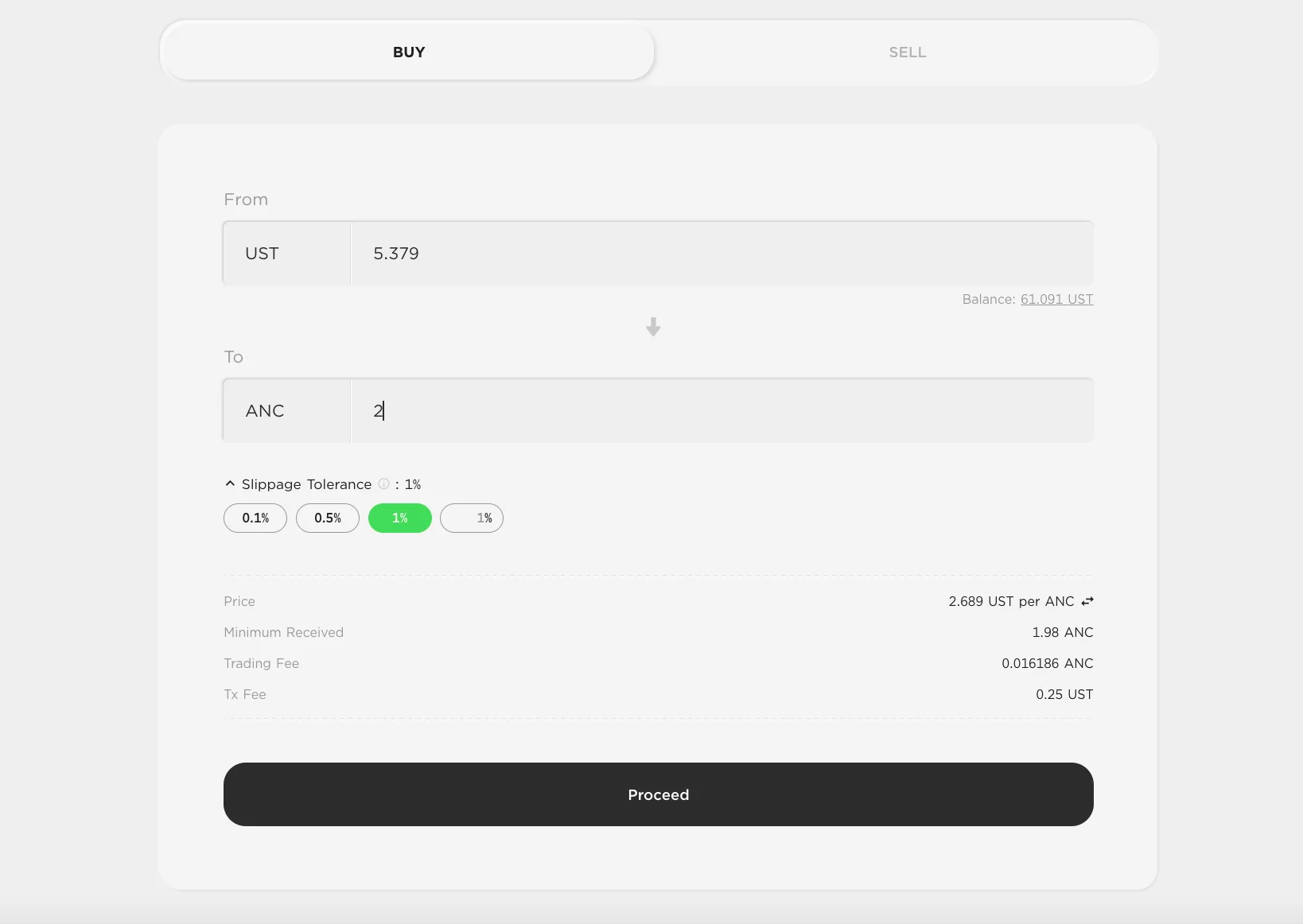Select the green 1% slippage option
Viewport: 1303px width, 924px height.
click(400, 518)
